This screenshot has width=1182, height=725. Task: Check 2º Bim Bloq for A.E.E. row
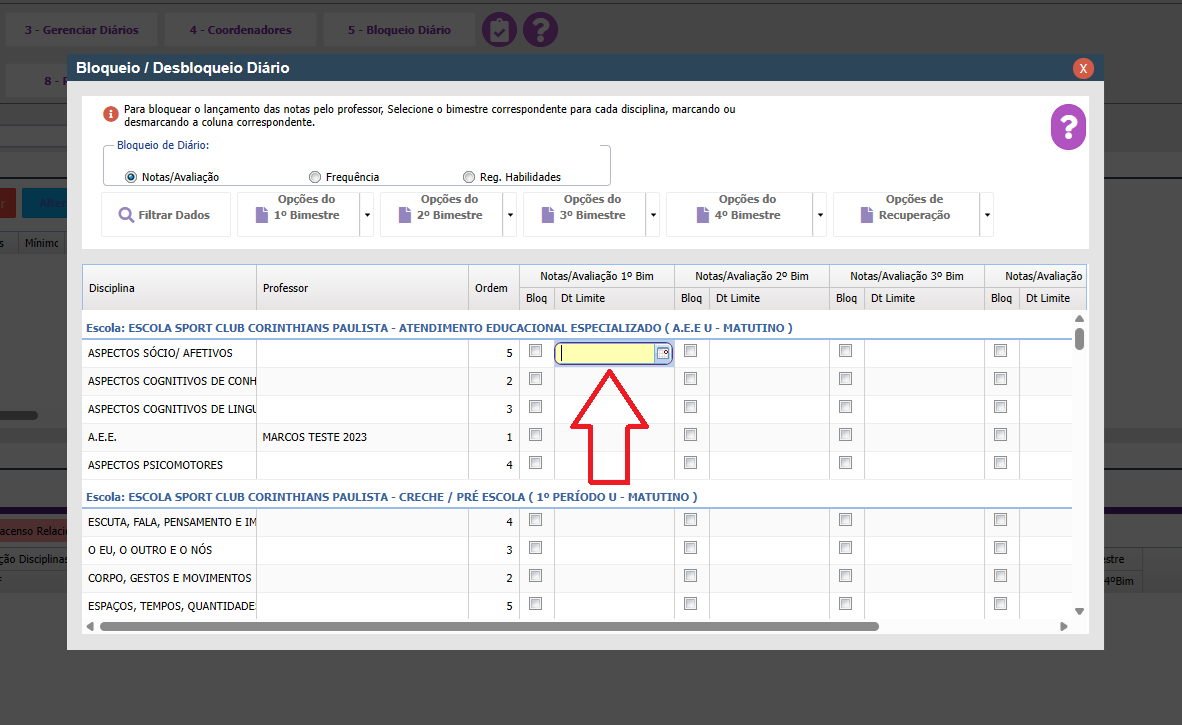click(x=691, y=435)
